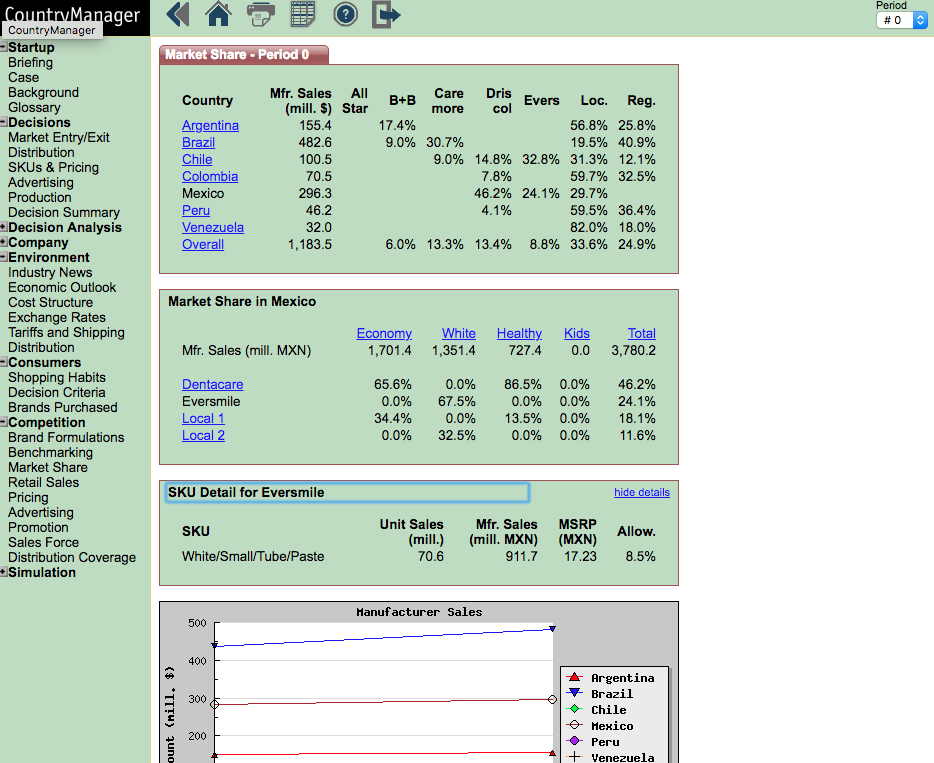This screenshot has width=934, height=763.
Task: Click the Kids segment link
Action: (577, 334)
